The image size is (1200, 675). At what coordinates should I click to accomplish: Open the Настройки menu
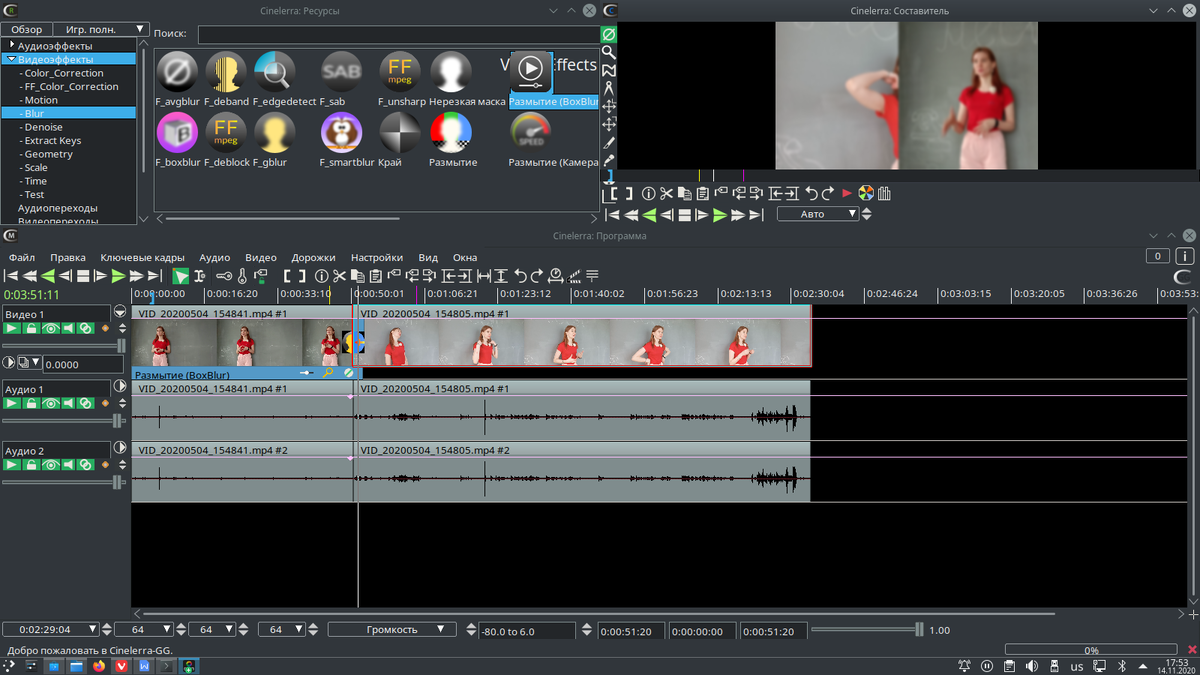pyautogui.click(x=377, y=257)
